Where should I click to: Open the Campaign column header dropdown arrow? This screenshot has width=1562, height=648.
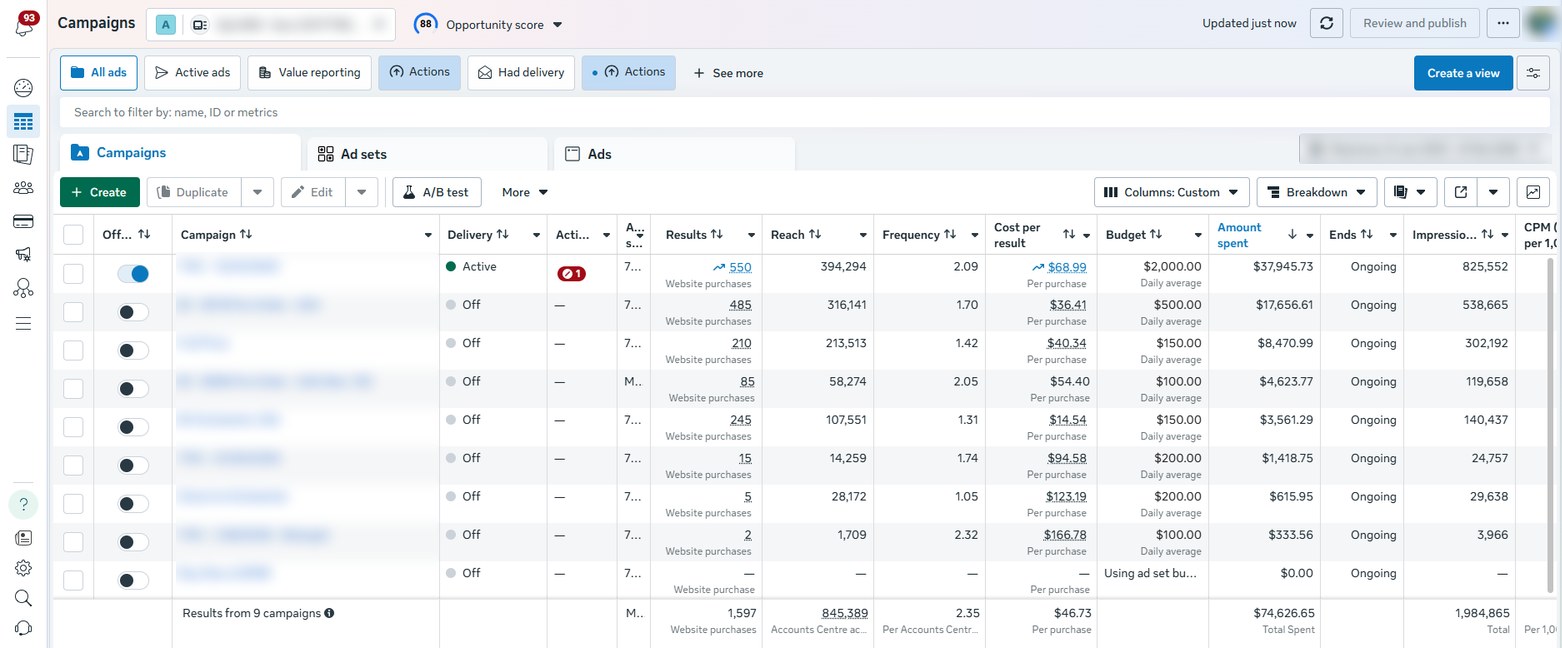pos(428,235)
